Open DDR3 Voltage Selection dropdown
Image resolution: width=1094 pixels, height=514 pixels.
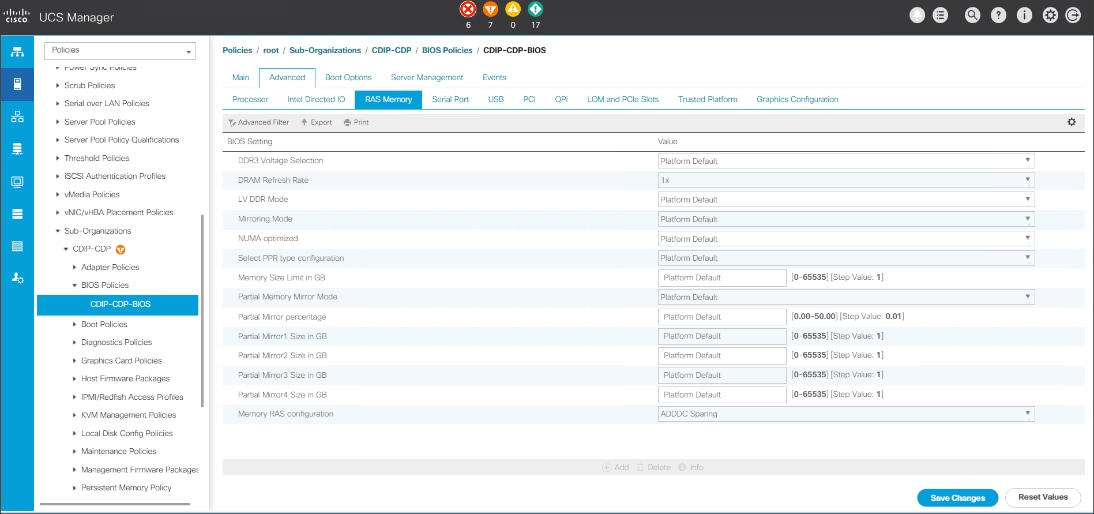click(846, 161)
